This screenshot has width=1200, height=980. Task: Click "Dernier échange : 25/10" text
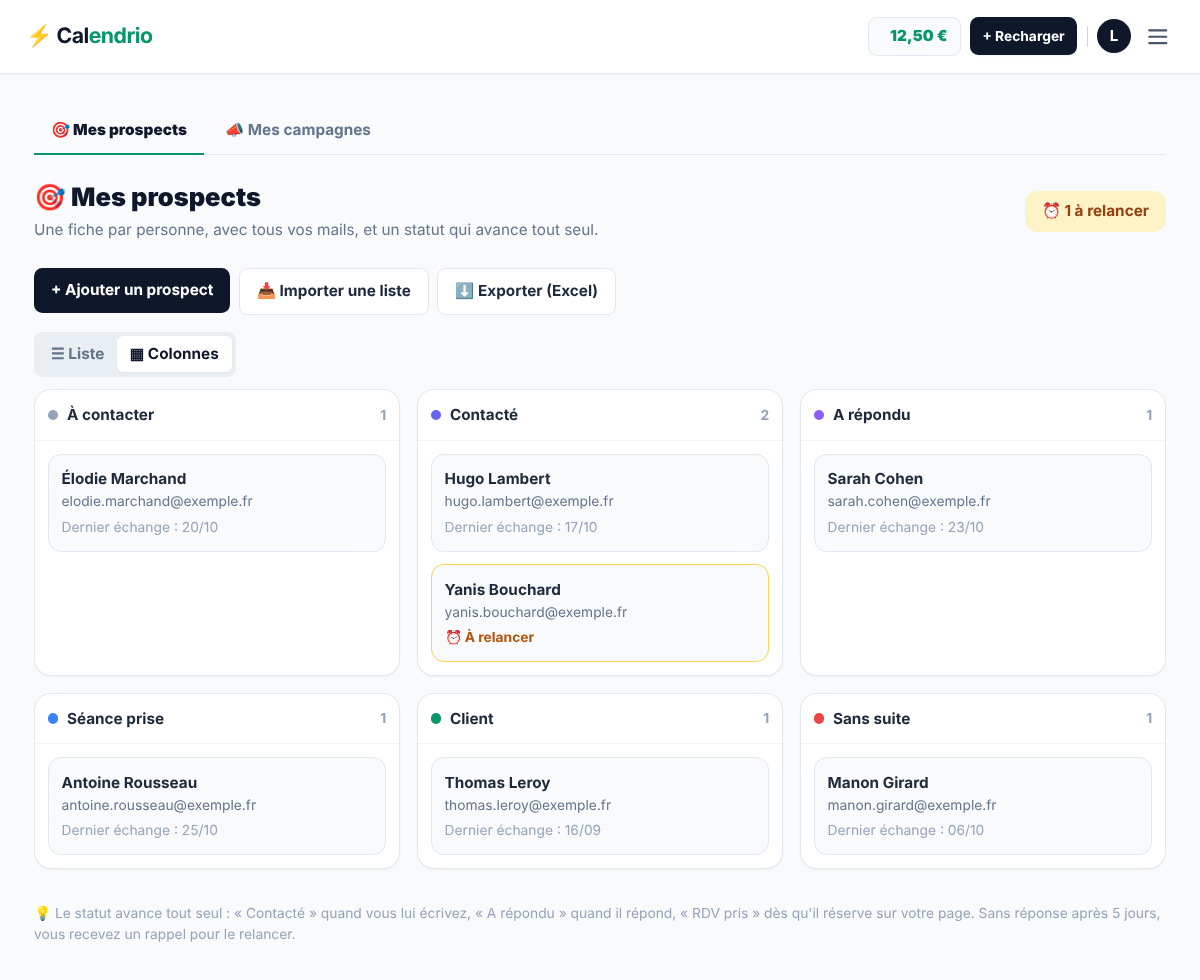coord(140,830)
